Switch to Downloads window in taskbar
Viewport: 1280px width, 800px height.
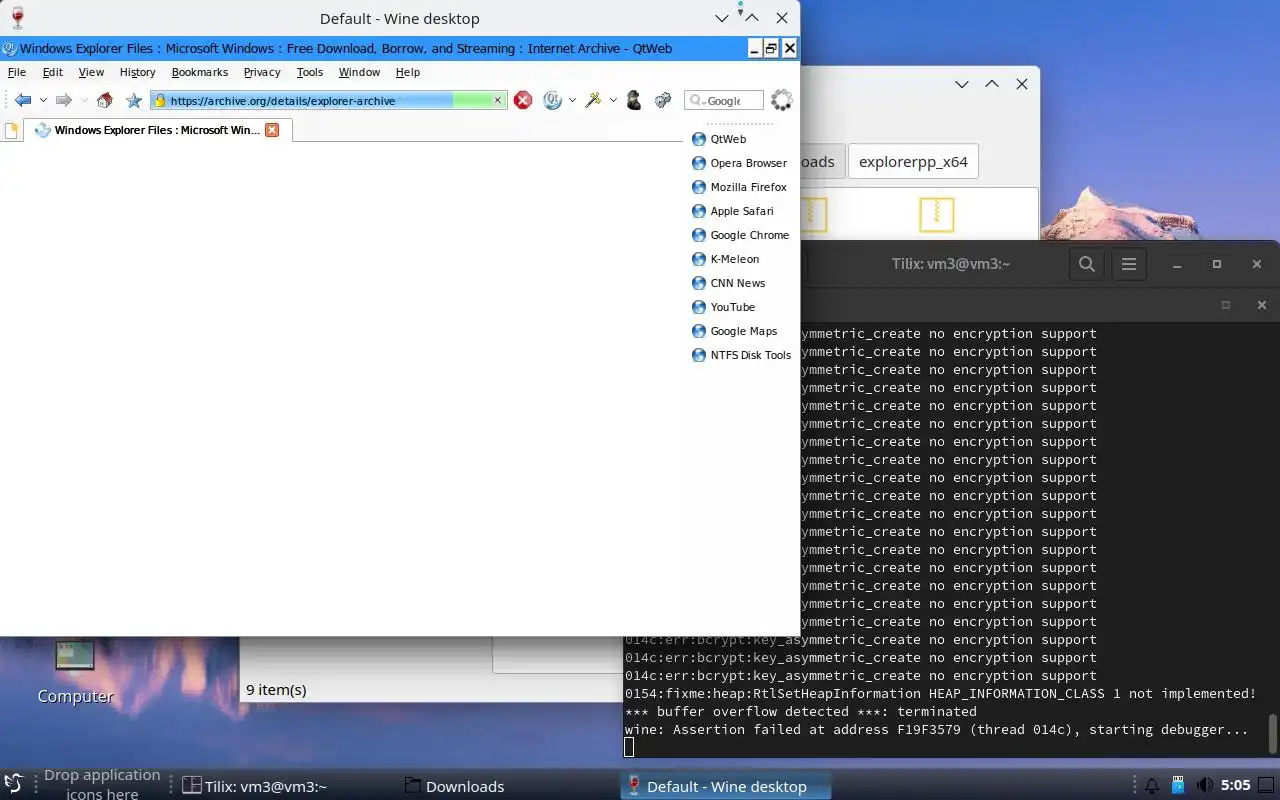pos(454,786)
